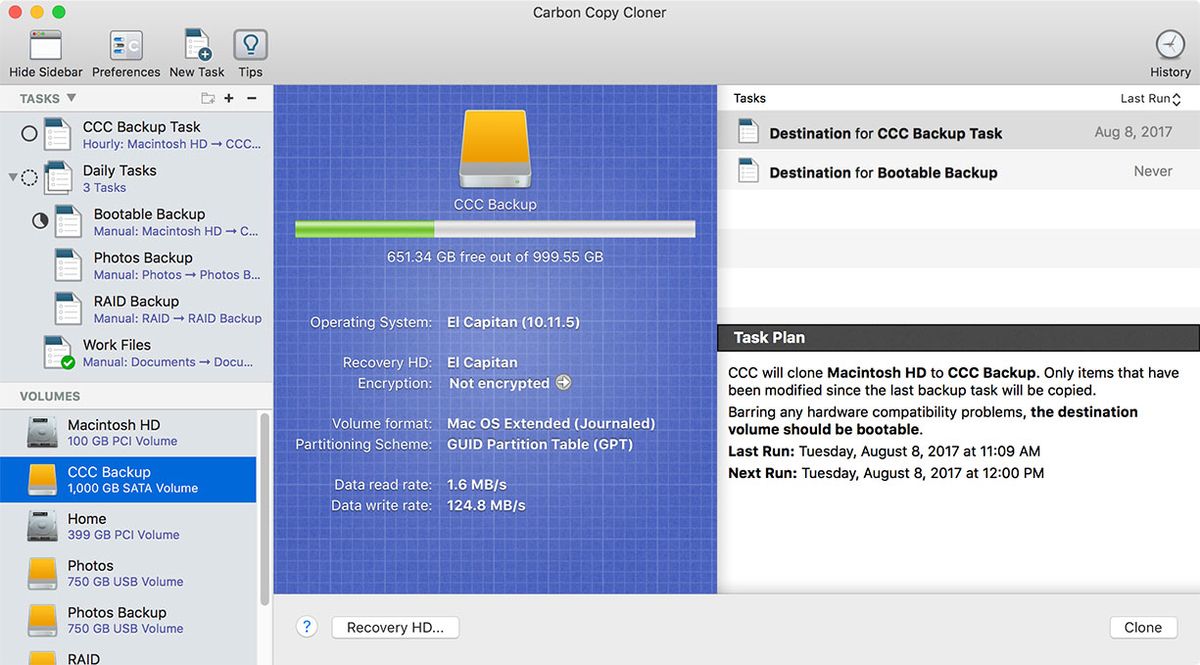Click the orange Photos volume icon

click(x=42, y=572)
